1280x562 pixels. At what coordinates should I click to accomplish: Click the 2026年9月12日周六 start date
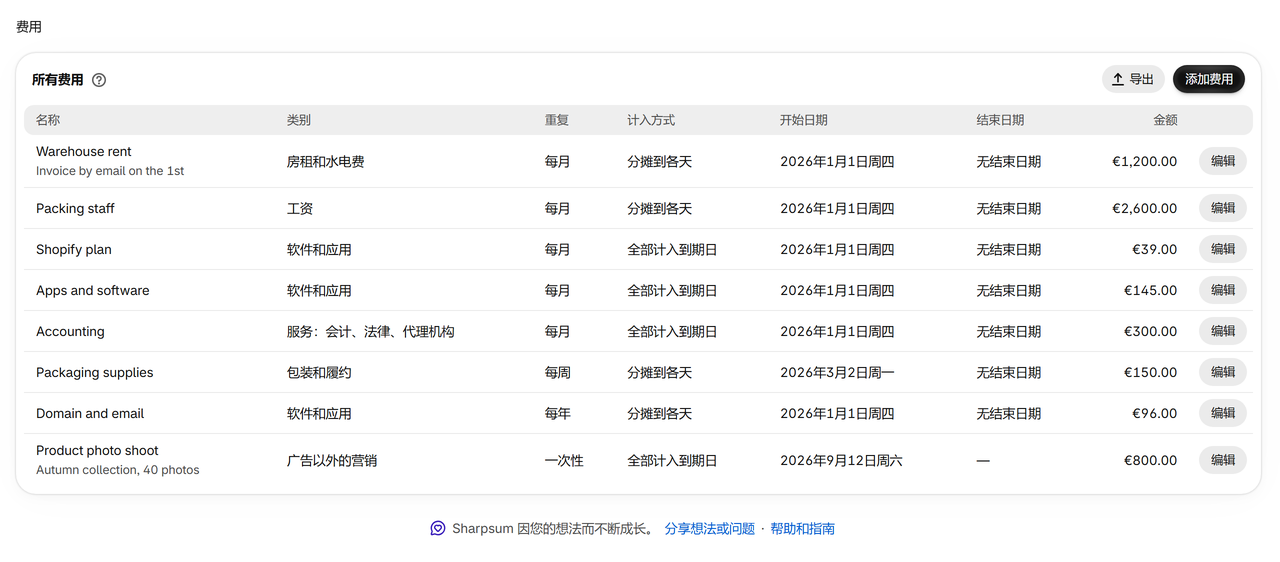point(841,461)
